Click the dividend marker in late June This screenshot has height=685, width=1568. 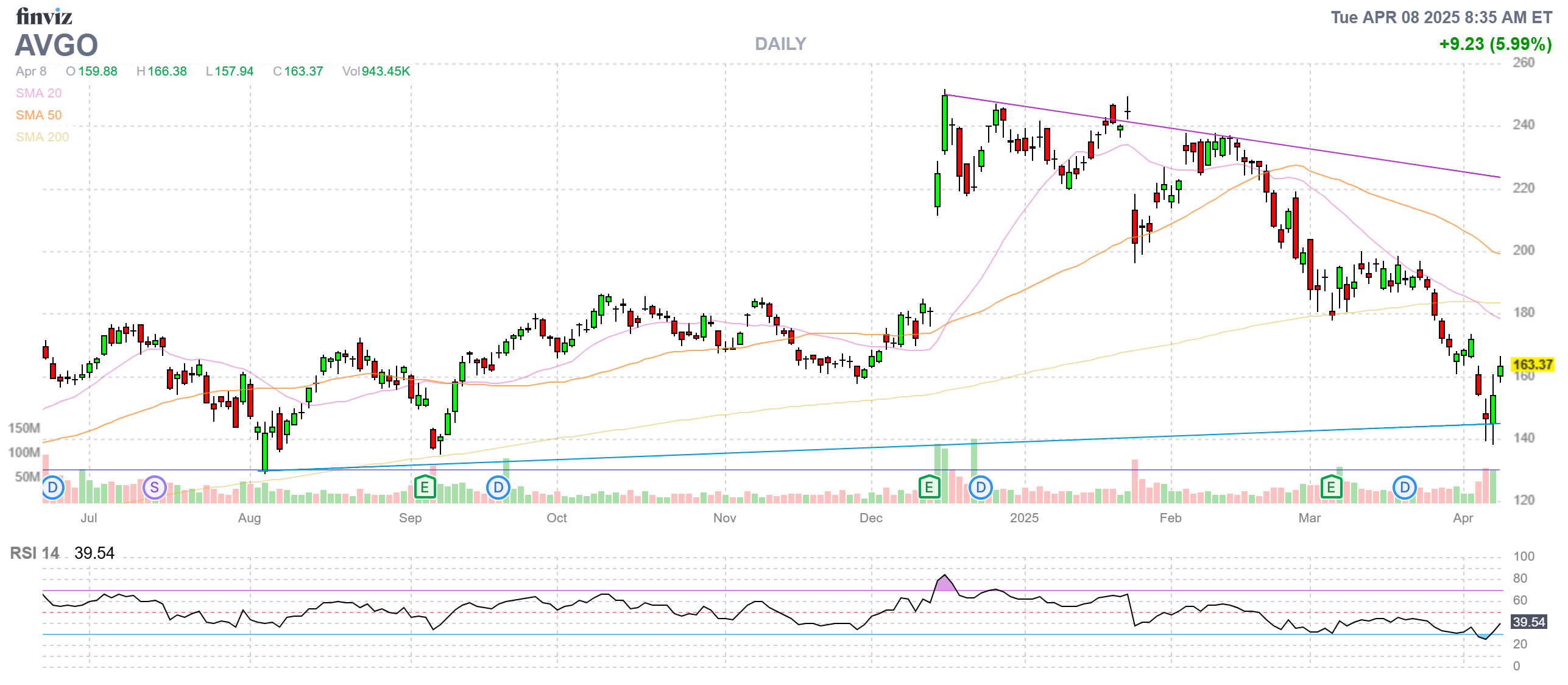pyautogui.click(x=53, y=488)
